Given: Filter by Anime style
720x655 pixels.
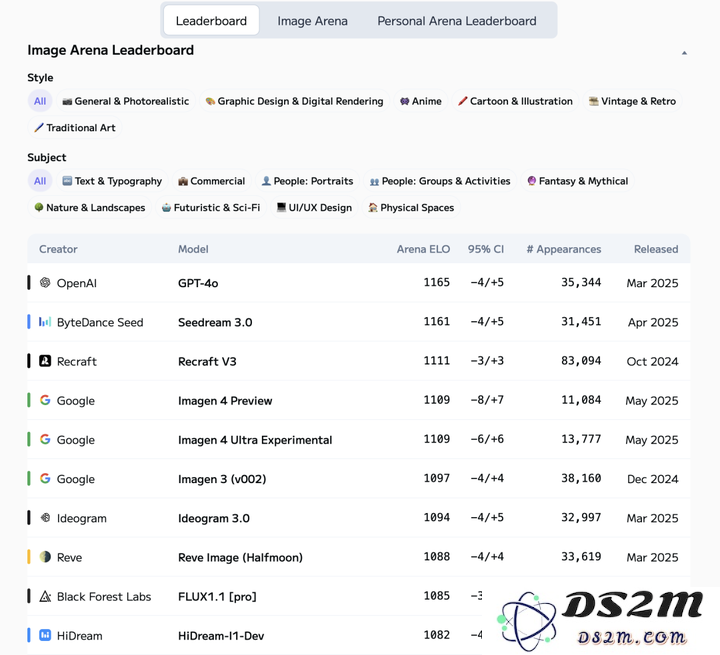Looking at the screenshot, I should click(421, 101).
